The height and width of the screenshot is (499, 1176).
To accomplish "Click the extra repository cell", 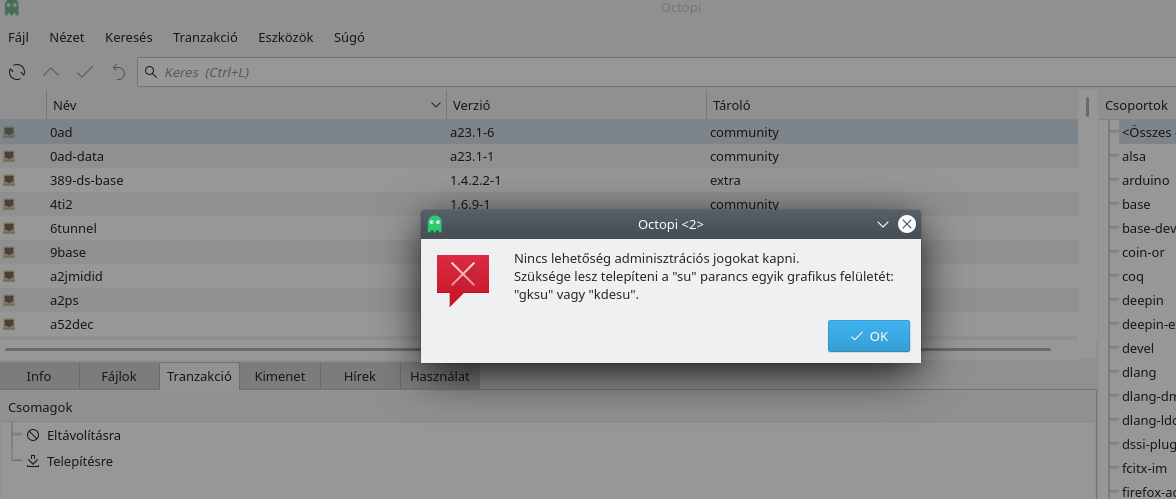I will click(x=725, y=180).
